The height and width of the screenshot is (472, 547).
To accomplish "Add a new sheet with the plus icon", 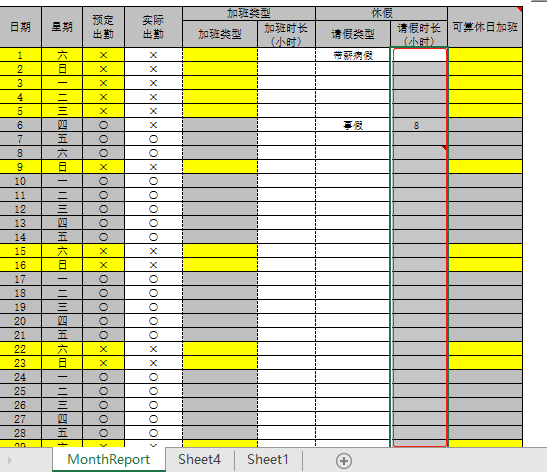I will pos(344,460).
